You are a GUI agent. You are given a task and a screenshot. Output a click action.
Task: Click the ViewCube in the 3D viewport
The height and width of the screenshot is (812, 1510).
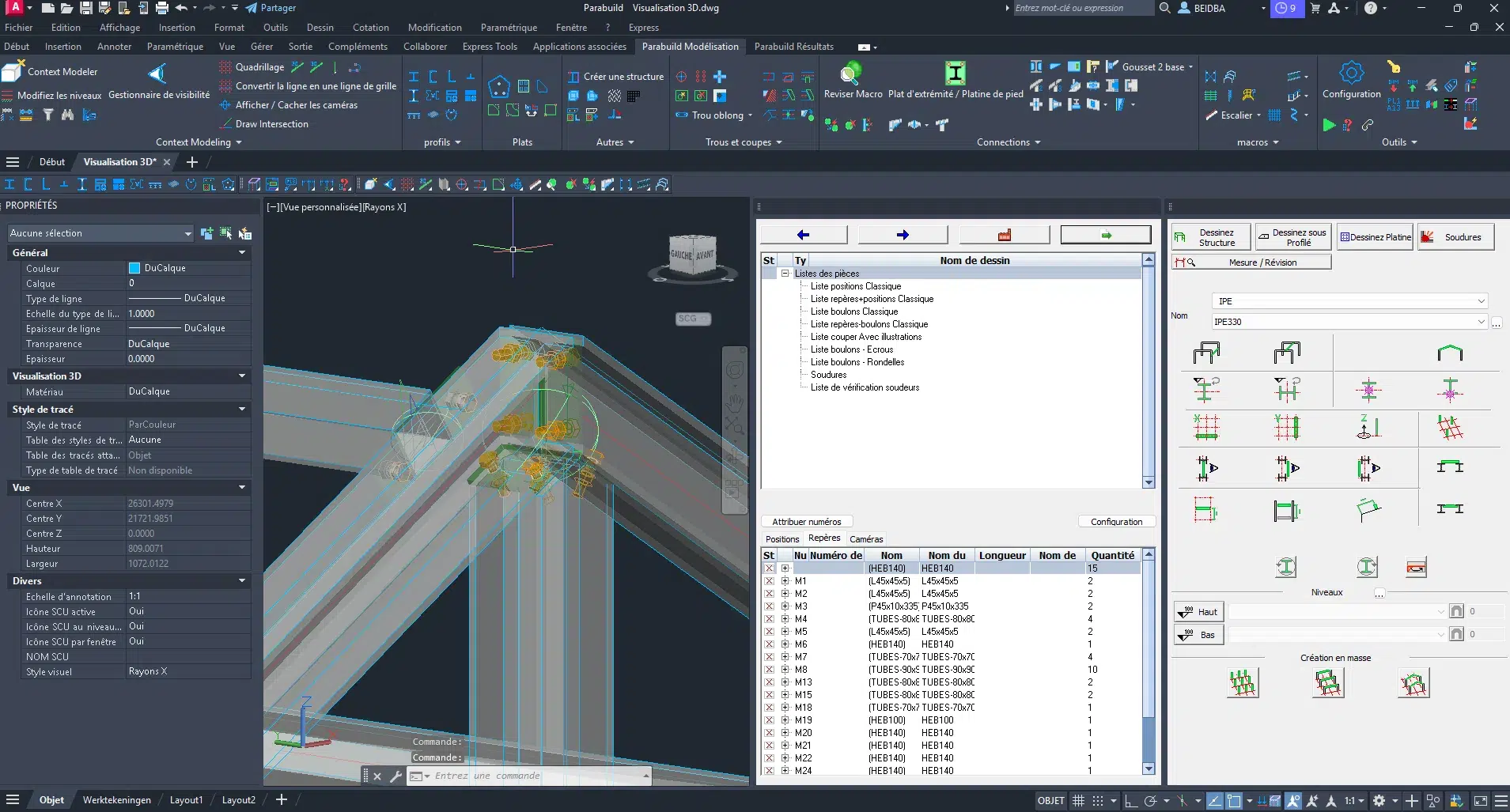pyautogui.click(x=693, y=255)
